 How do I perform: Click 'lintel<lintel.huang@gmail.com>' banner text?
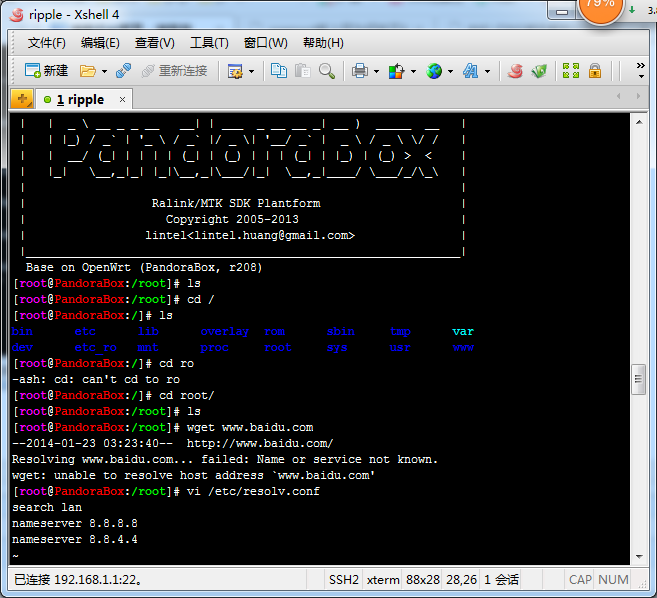250,236
